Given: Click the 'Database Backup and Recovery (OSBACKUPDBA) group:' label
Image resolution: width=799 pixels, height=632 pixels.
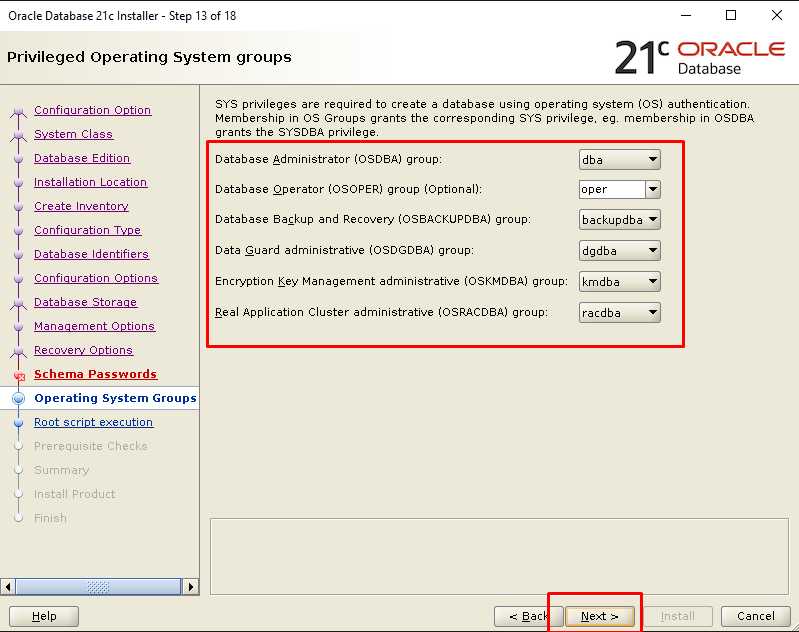Looking at the screenshot, I should click(x=373, y=219).
